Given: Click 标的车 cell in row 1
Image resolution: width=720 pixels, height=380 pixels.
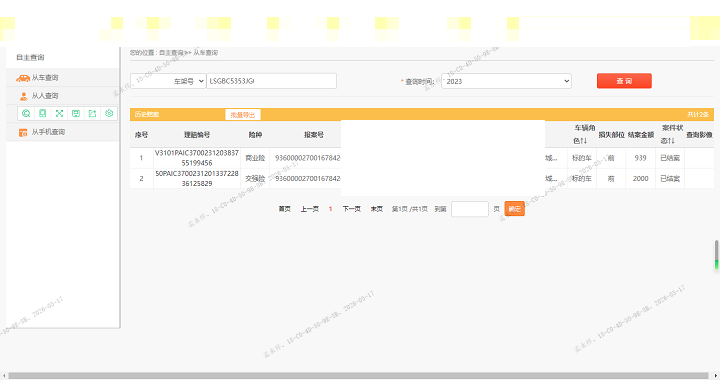Looking at the screenshot, I should (x=582, y=158).
